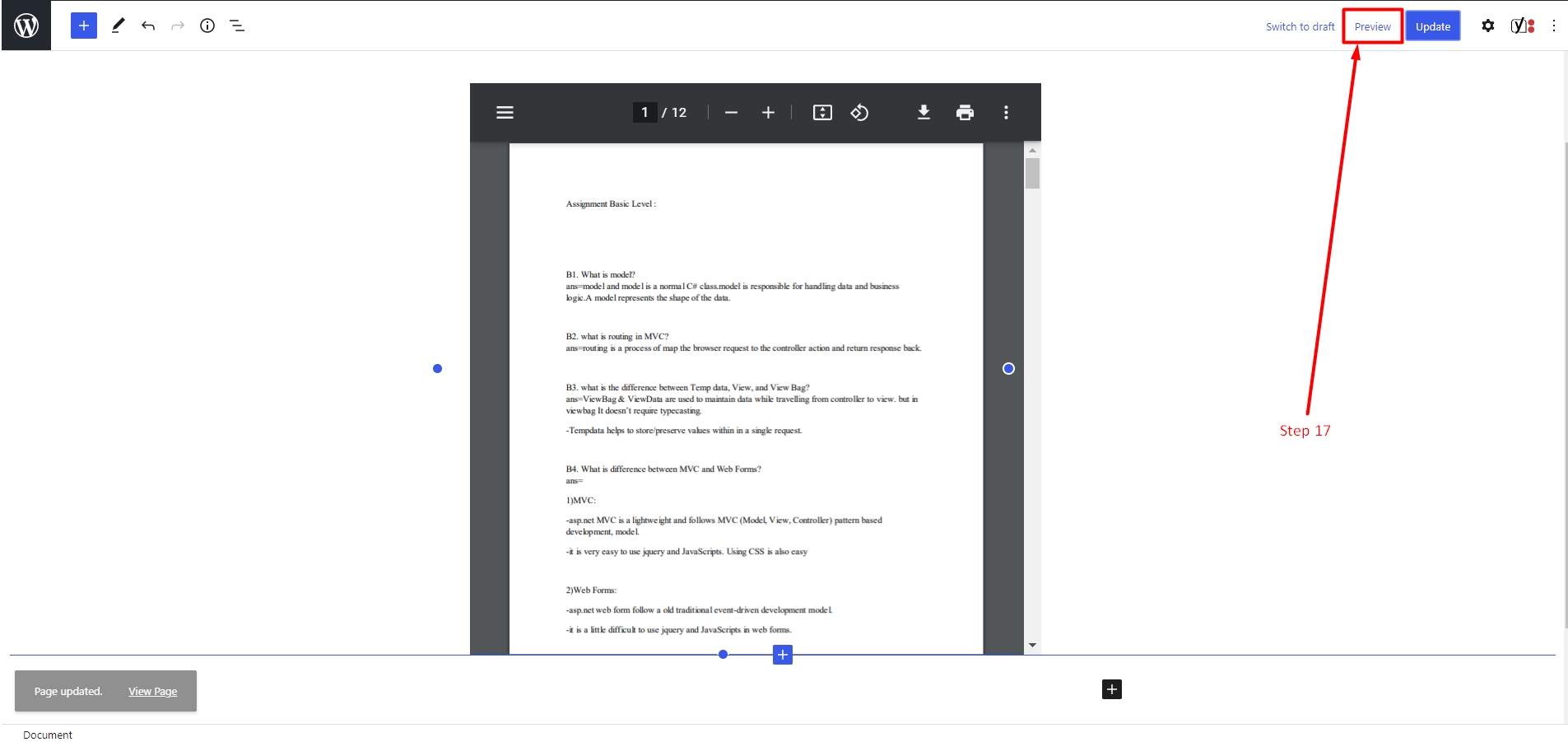This screenshot has height=742, width=1568.
Task: Click the 'Assignment Basic Level :' text
Action: 611,203
